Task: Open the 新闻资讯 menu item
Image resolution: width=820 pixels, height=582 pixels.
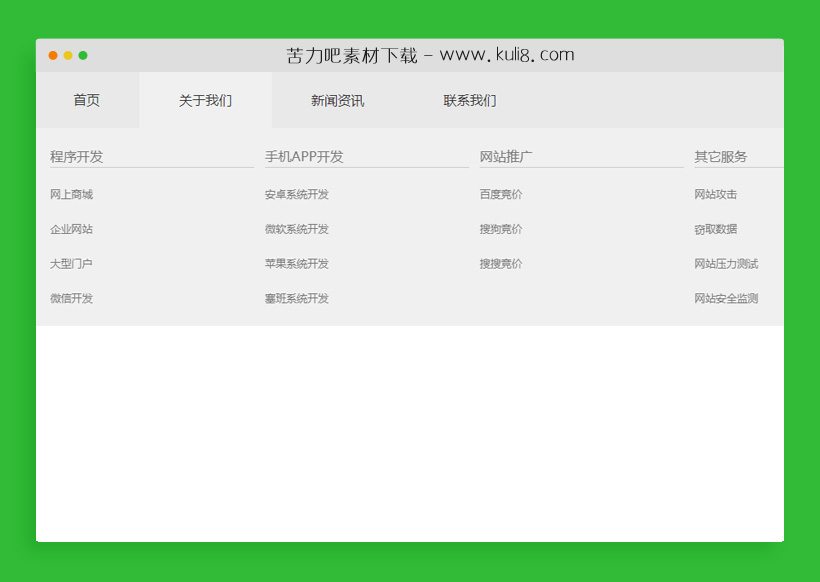Action: [338, 100]
